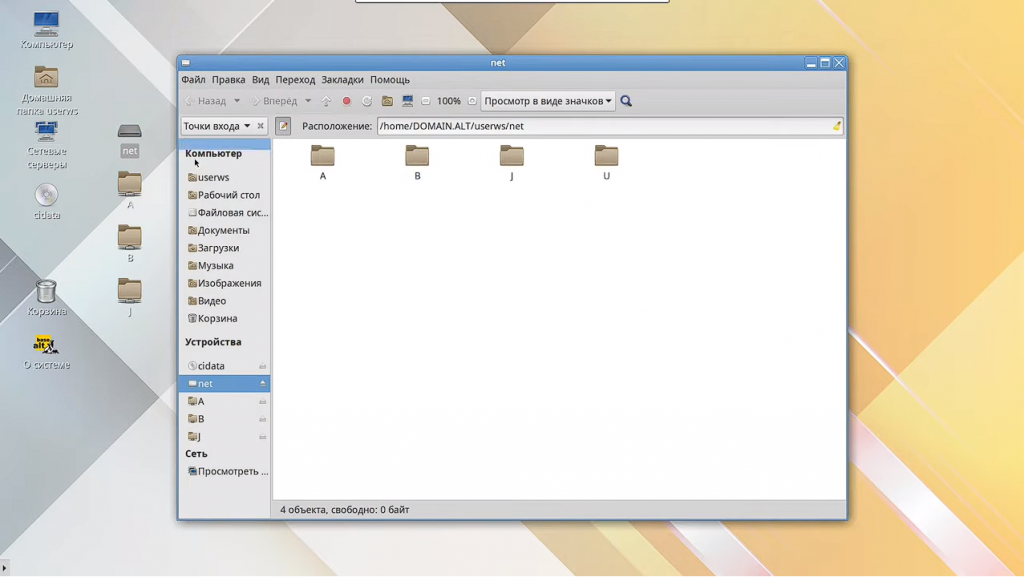The image size is (1024, 577).
Task: Select Рабочий стол in the sidebar
Action: tap(225, 195)
